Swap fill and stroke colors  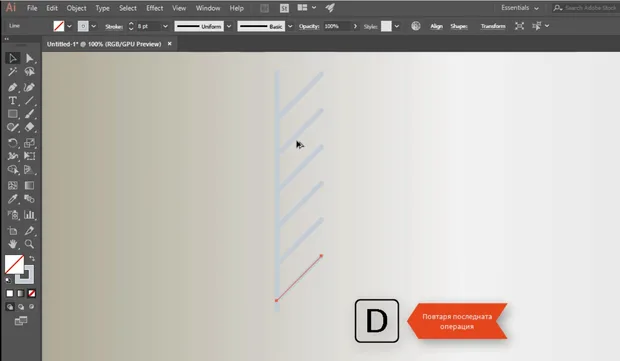(x=32, y=259)
